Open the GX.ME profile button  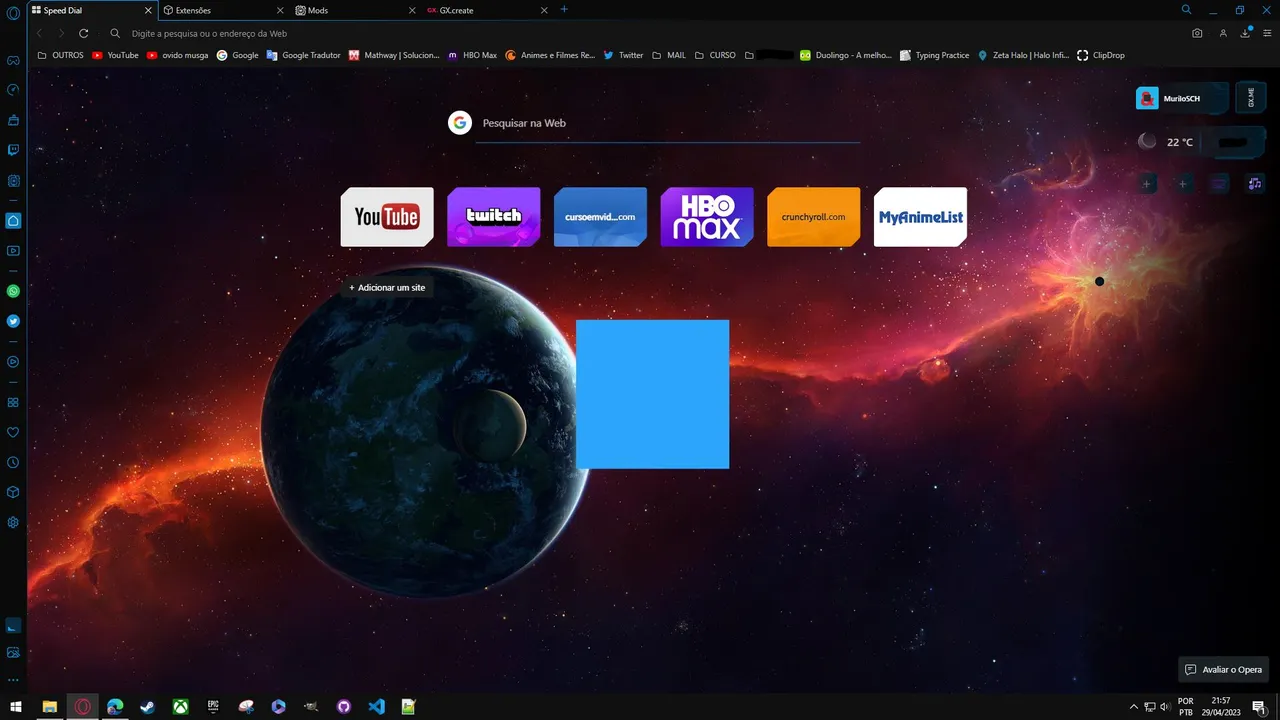pos(1251,98)
